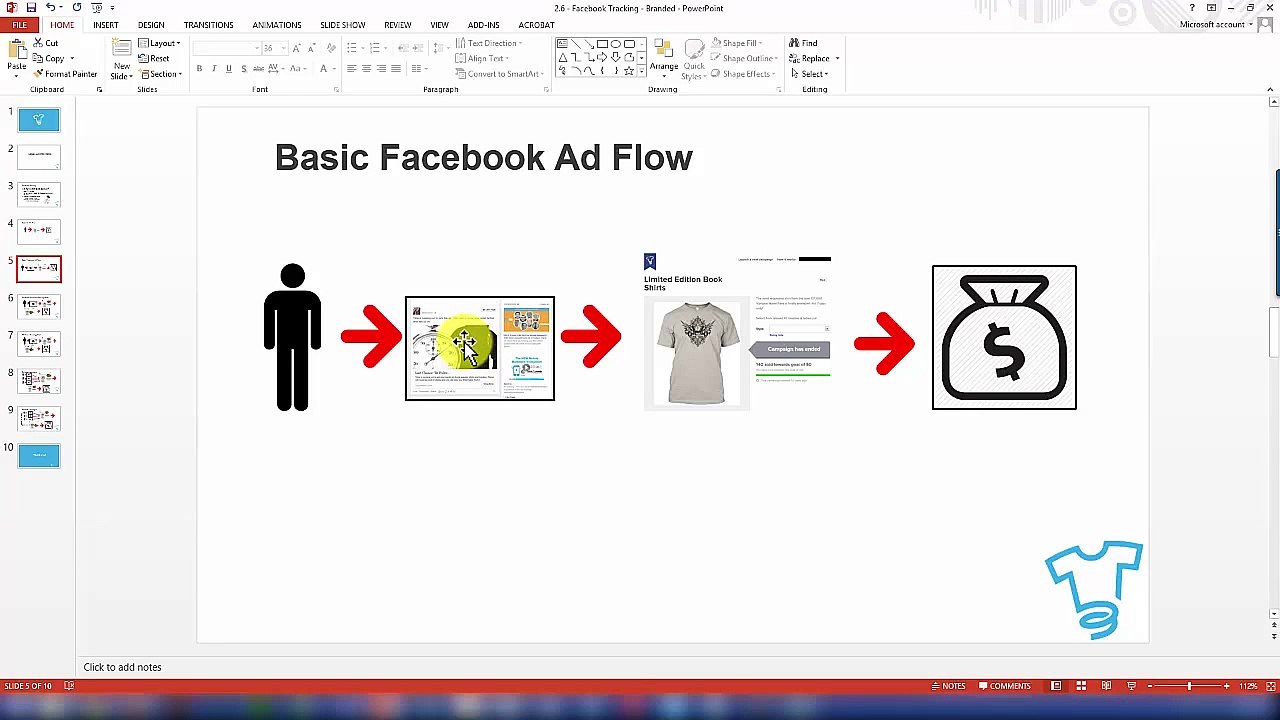Toggle right text alignment

(381, 69)
